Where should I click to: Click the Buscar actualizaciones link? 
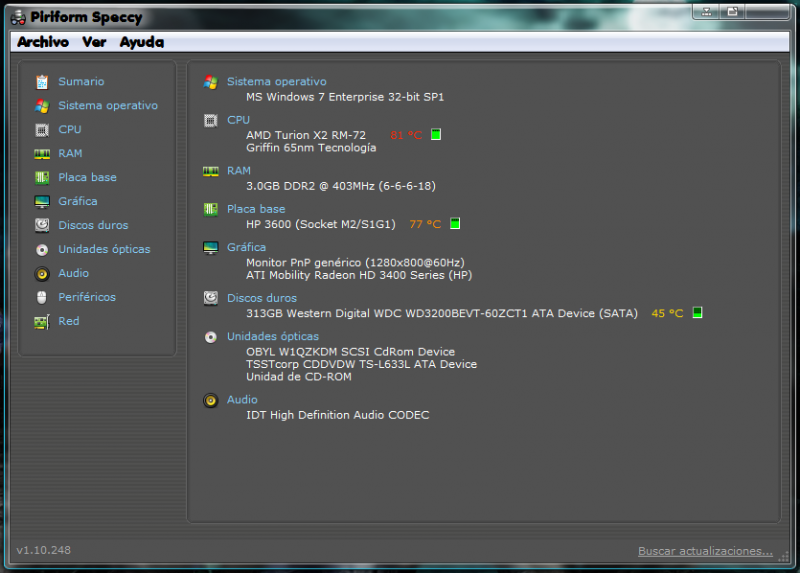(705, 551)
